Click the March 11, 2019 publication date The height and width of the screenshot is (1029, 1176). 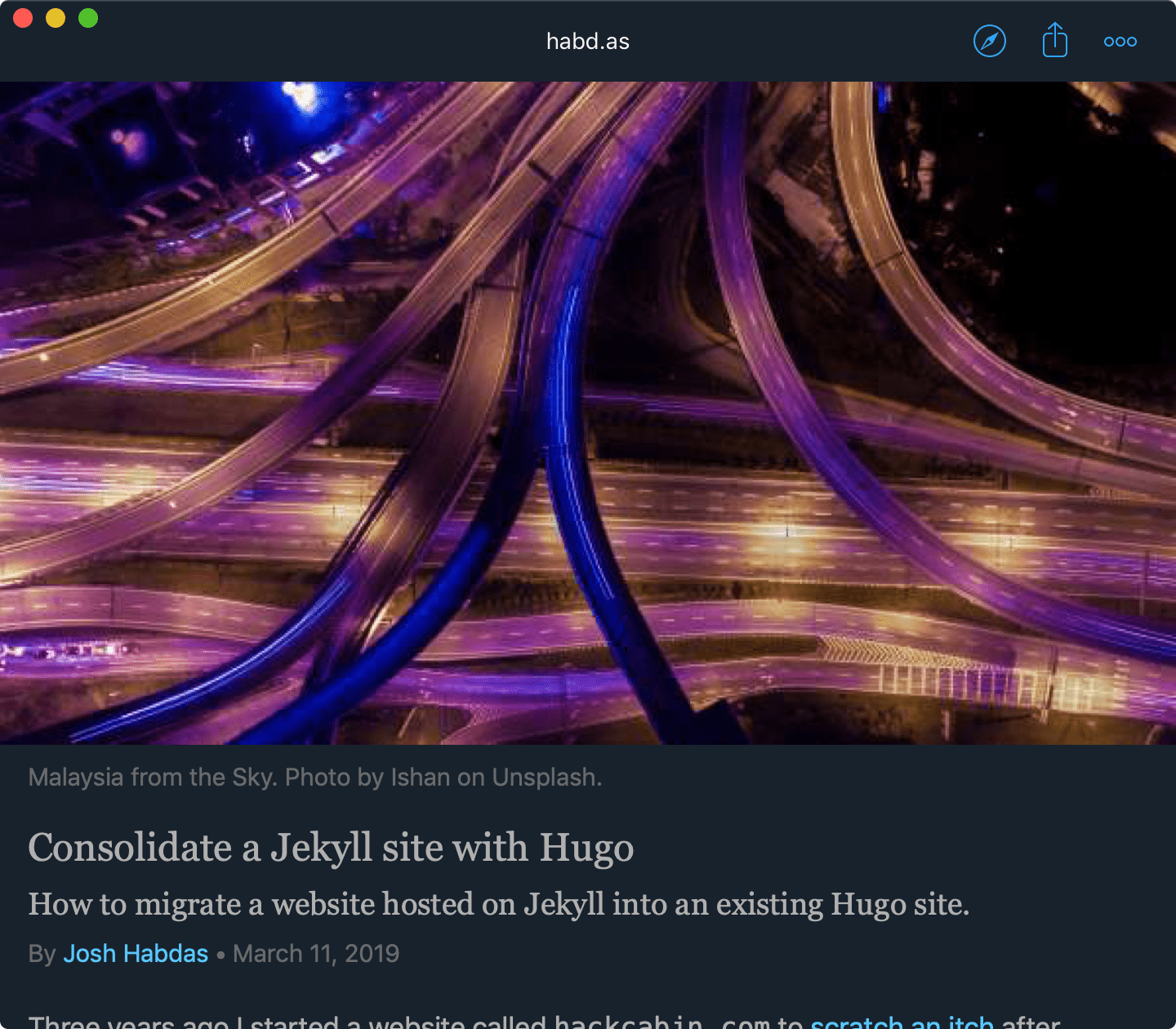316,954
